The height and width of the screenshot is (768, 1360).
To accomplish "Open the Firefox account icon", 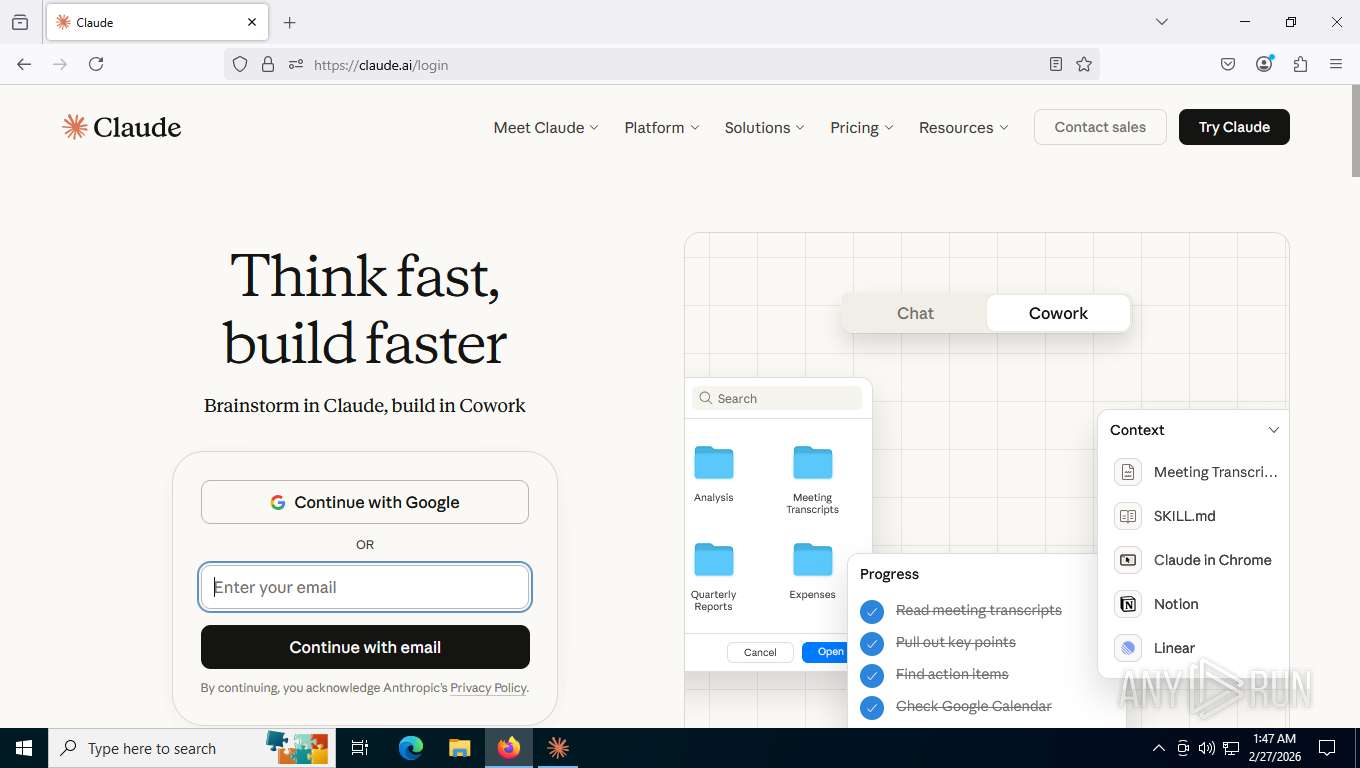I will pyautogui.click(x=1264, y=64).
